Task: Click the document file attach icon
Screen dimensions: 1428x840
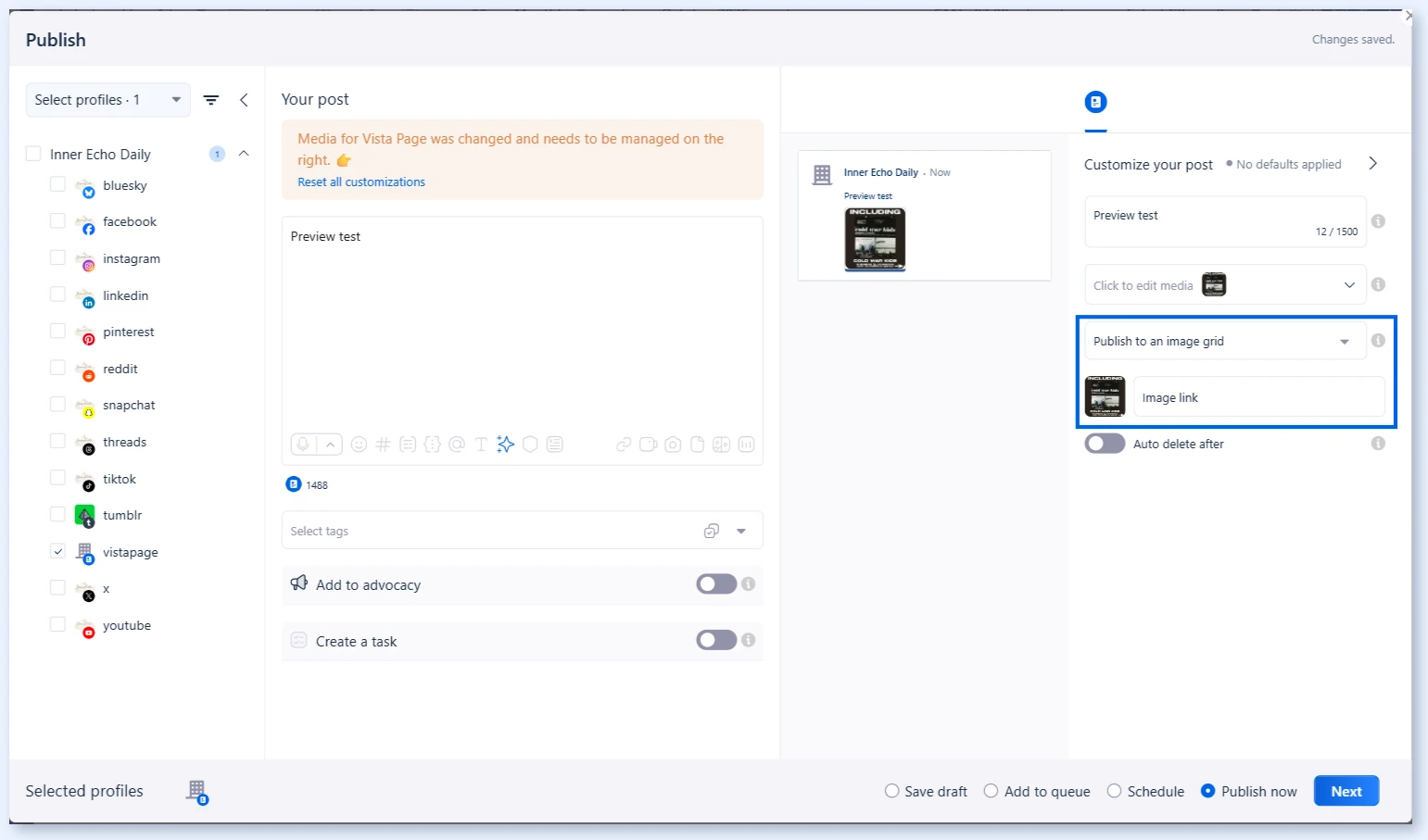Action: (698, 445)
